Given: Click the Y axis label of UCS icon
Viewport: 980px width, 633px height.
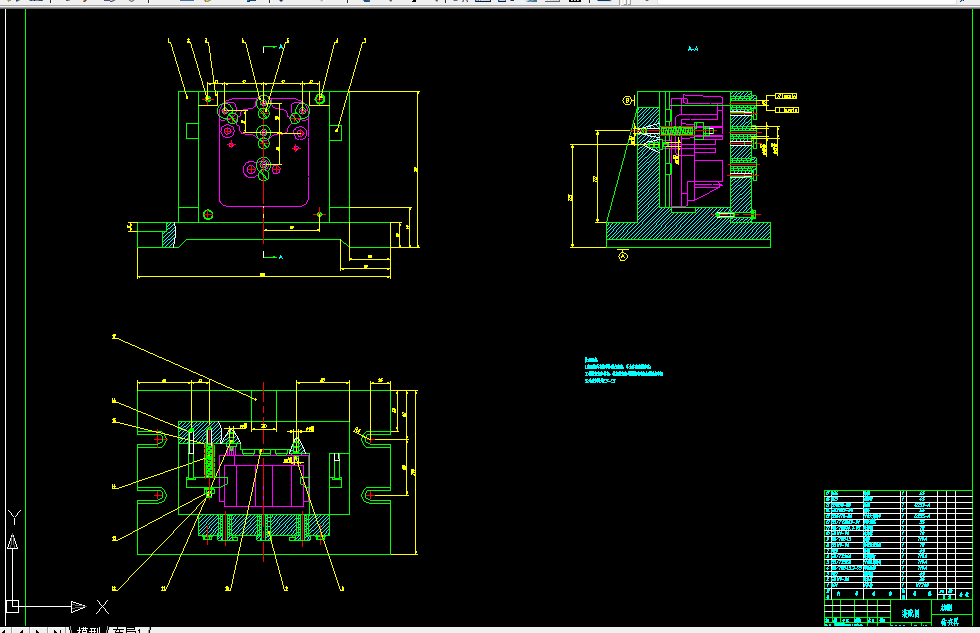Looking at the screenshot, I should coord(14,517).
